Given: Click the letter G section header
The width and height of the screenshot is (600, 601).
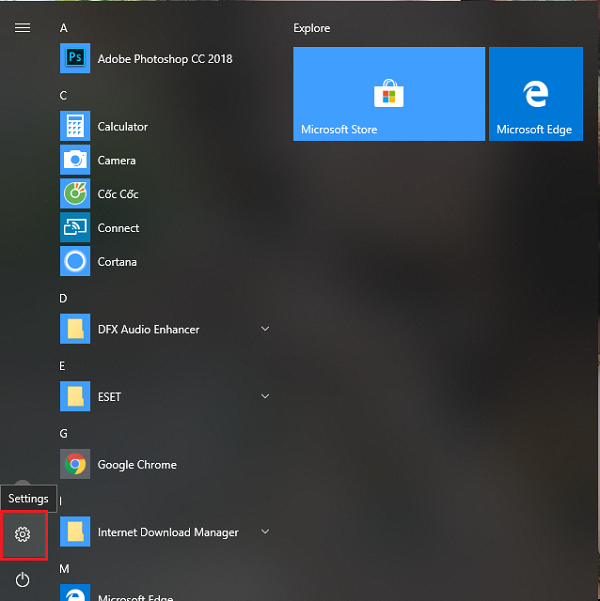Looking at the screenshot, I should coord(64,434).
